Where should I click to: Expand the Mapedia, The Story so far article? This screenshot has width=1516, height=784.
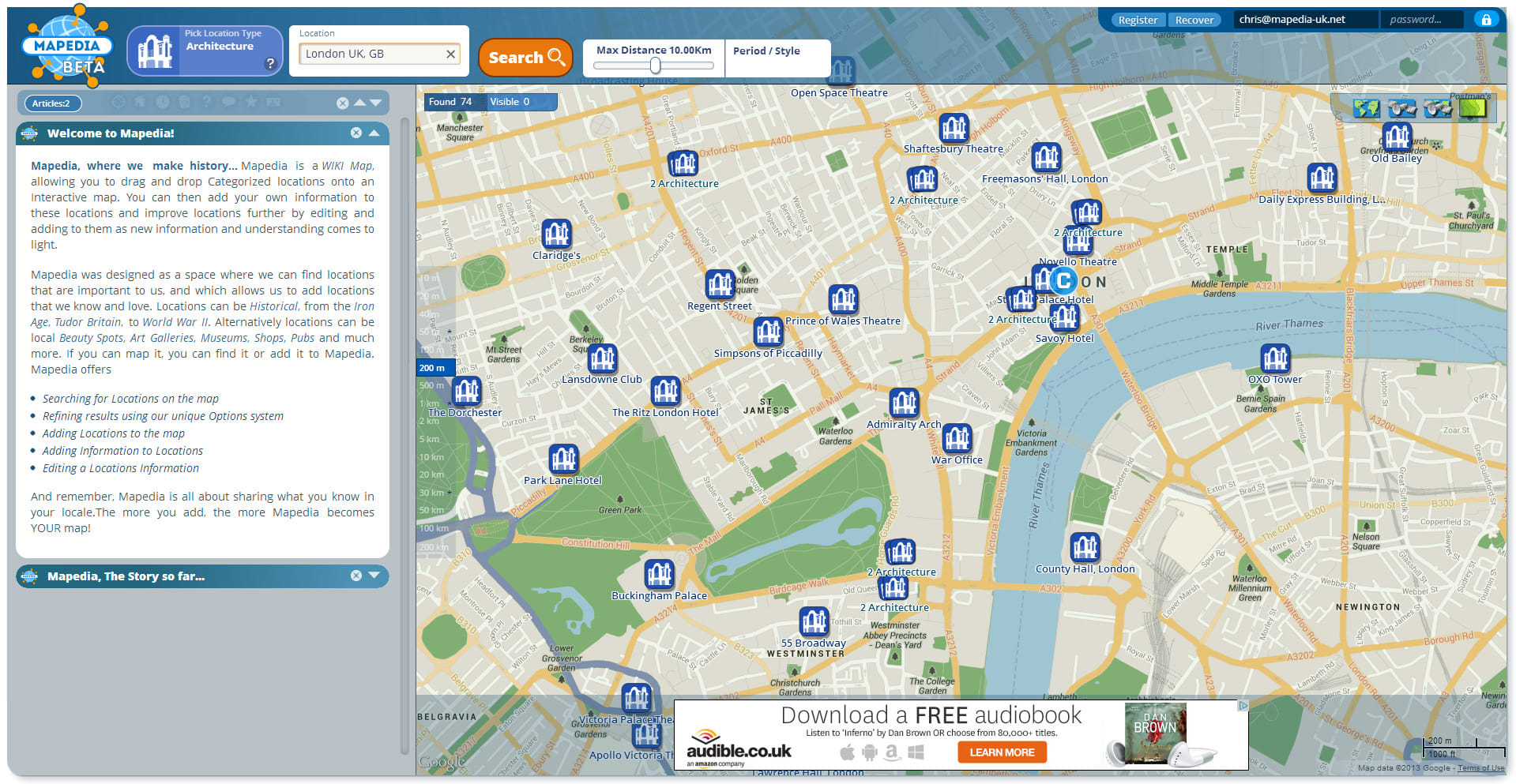(375, 576)
